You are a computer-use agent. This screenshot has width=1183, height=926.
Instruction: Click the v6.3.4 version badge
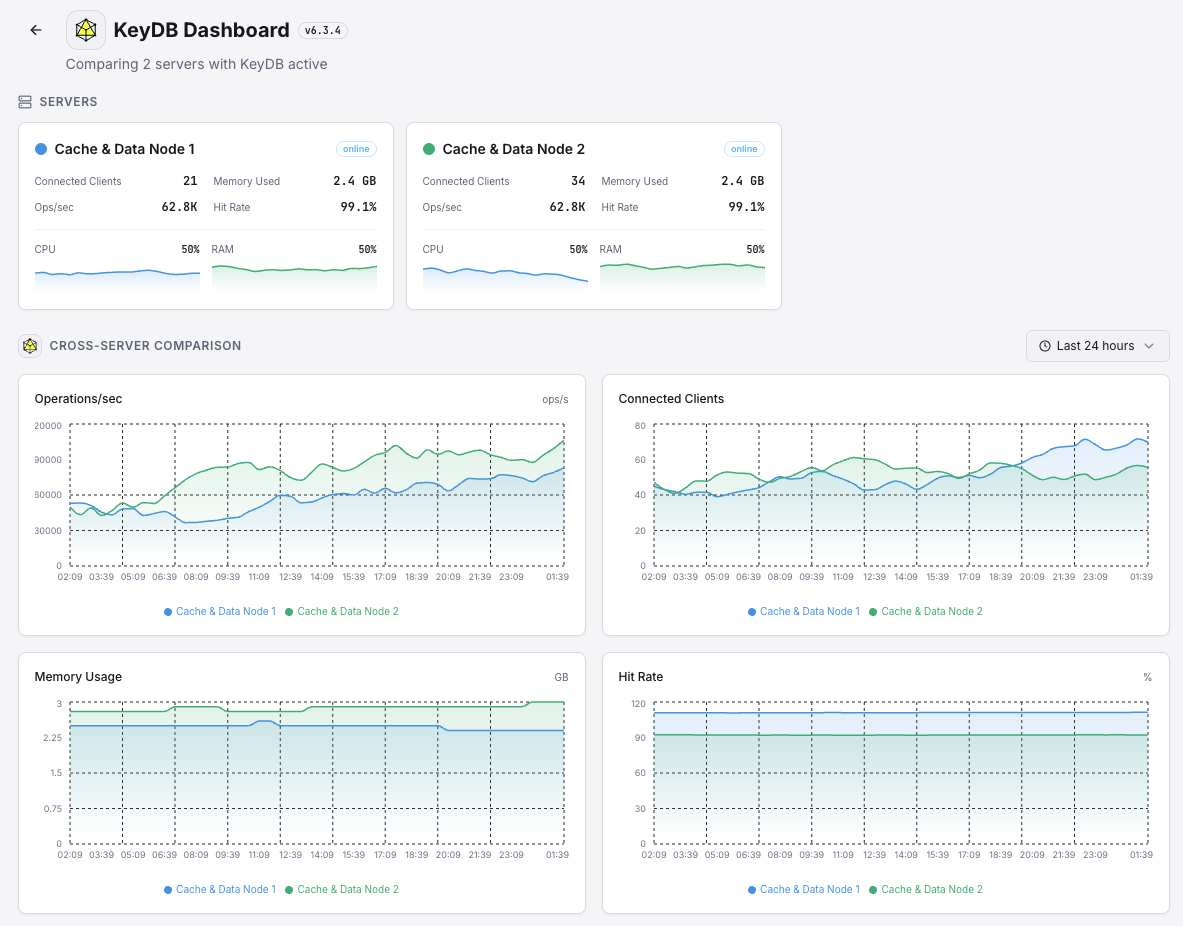point(323,31)
